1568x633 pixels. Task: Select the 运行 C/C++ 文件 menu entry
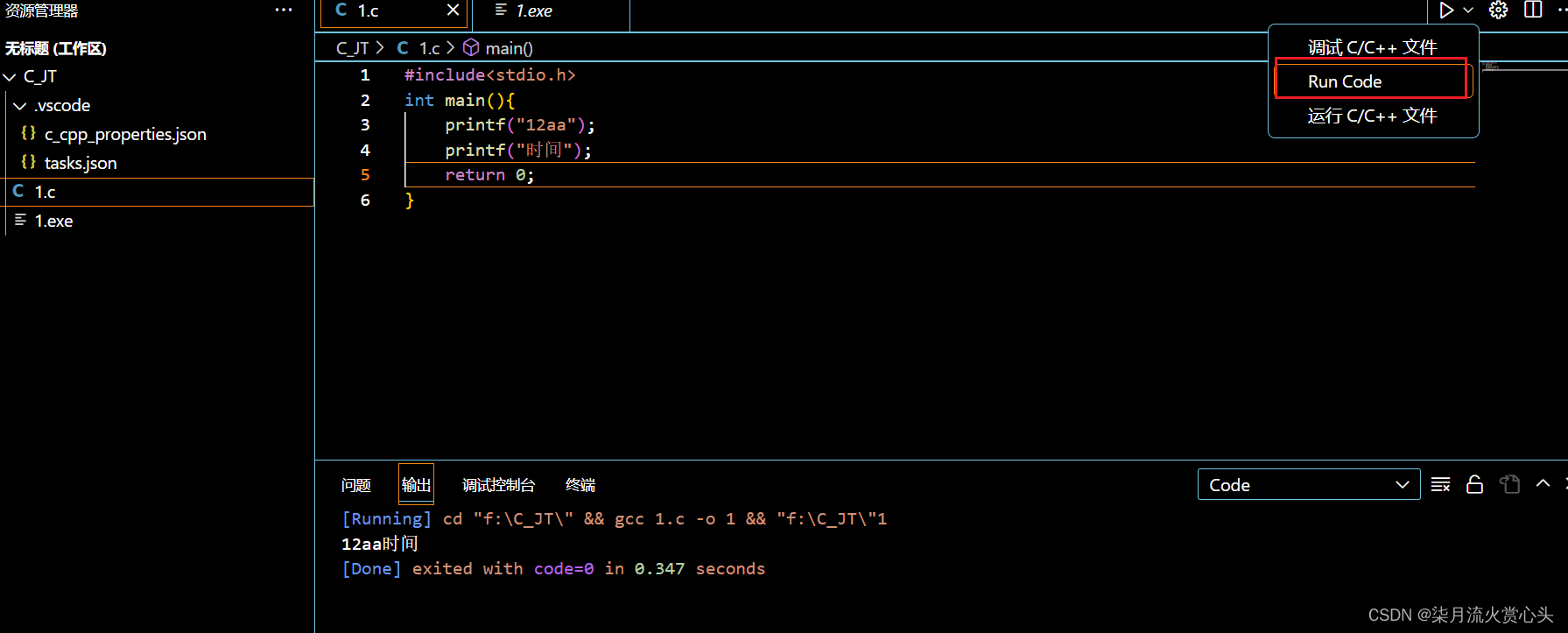[1372, 116]
